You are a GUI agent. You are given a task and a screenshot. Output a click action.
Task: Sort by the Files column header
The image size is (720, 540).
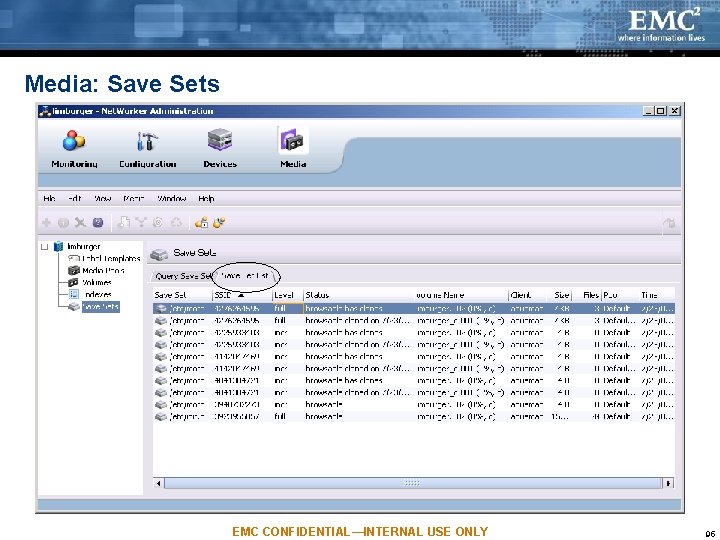(x=587, y=295)
